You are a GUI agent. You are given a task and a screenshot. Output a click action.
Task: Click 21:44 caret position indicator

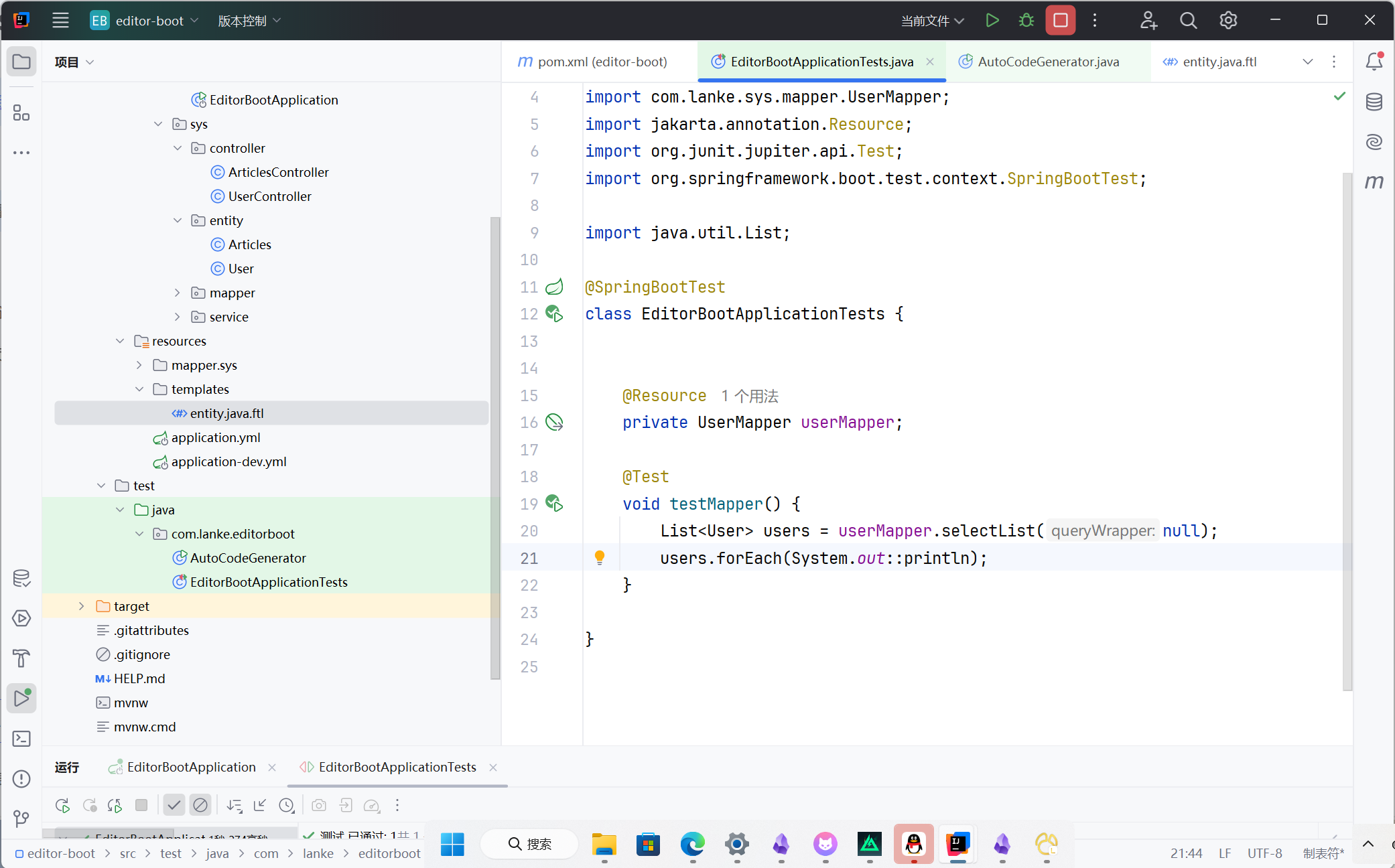tap(1186, 853)
